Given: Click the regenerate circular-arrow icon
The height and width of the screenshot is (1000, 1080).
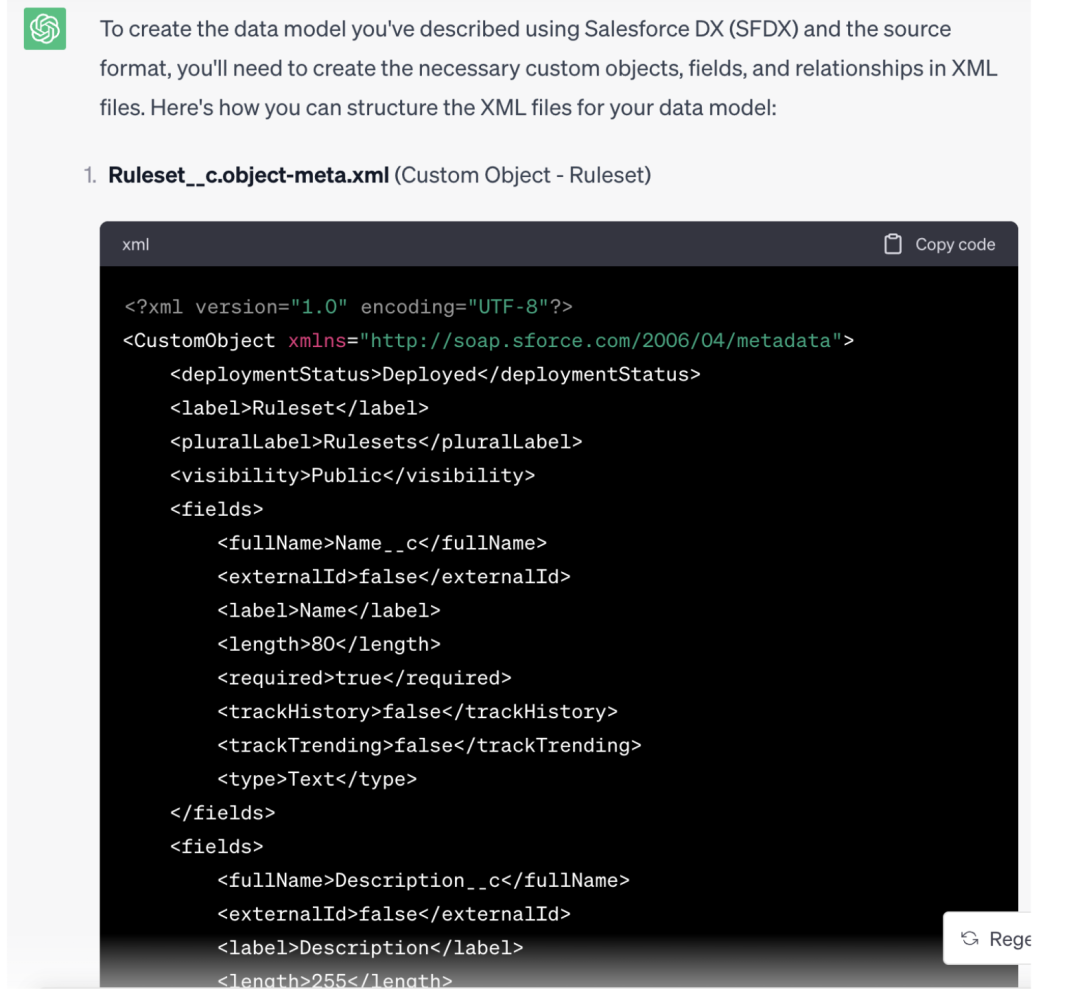Looking at the screenshot, I should pyautogui.click(x=969, y=938).
